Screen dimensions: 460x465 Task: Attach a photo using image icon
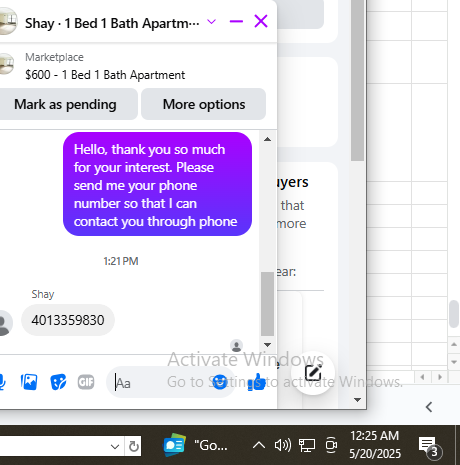29,382
